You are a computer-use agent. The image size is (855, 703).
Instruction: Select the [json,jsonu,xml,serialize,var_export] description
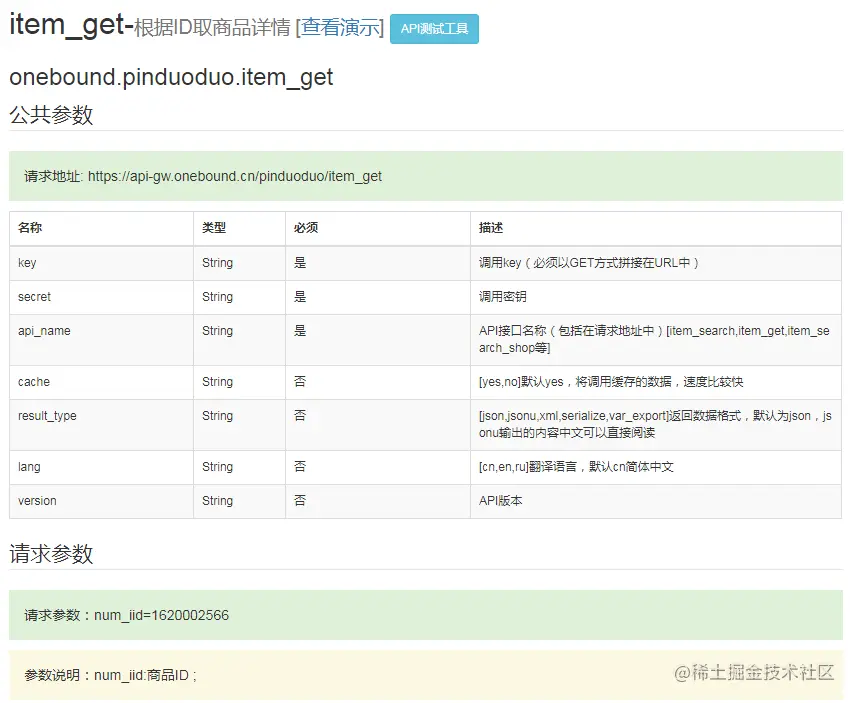pos(655,424)
